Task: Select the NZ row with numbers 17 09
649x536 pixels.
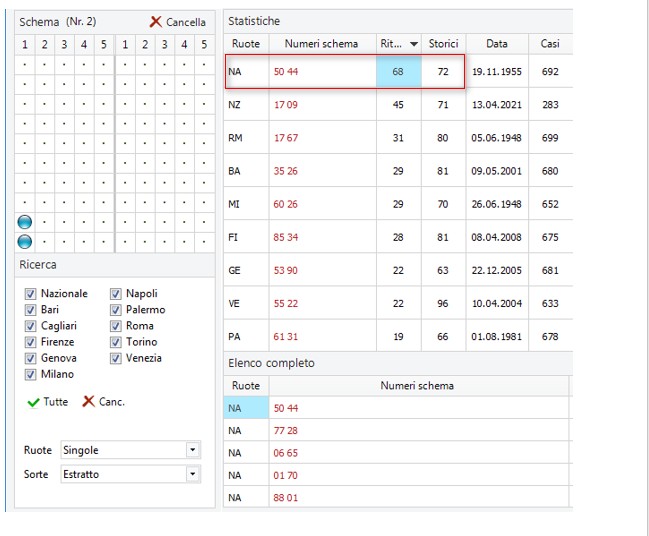Action: (398, 105)
